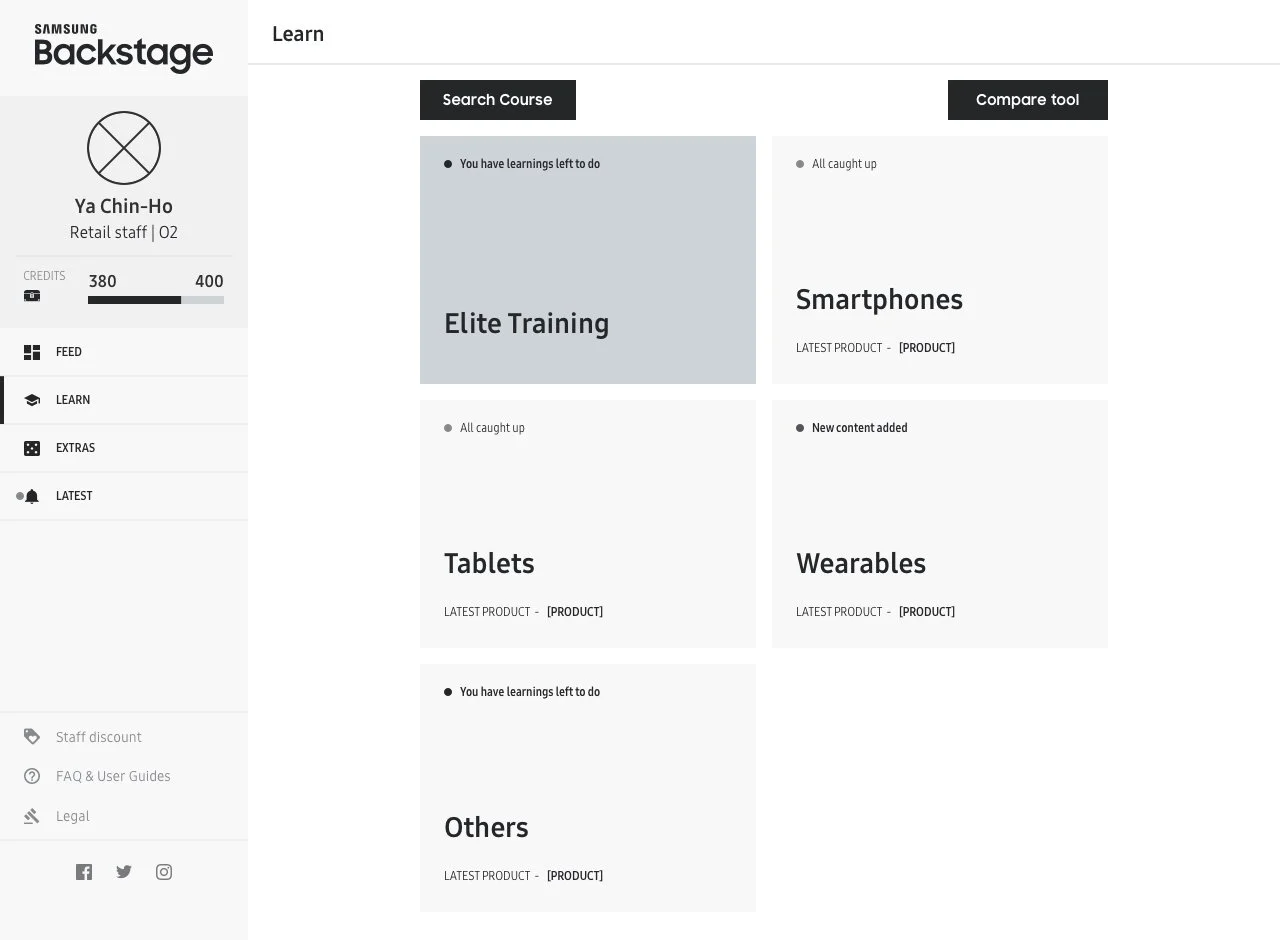Click the Latest notification bell icon
This screenshot has height=940, width=1280.
[x=32, y=496]
